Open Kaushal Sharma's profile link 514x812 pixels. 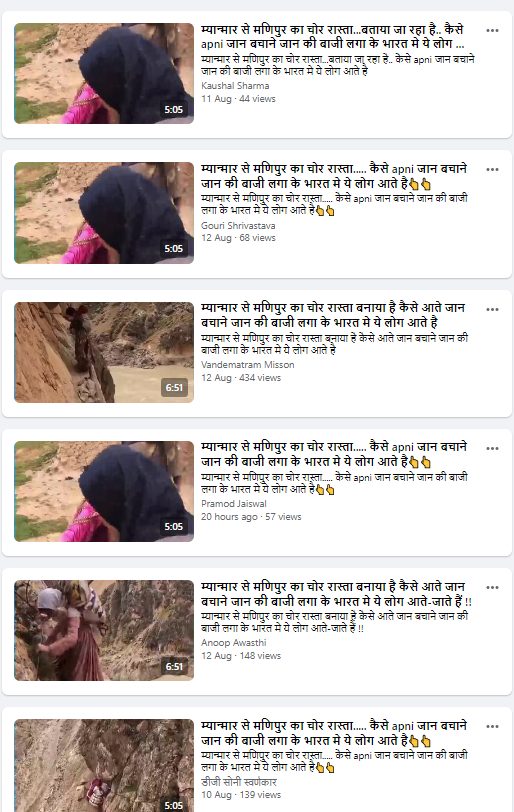click(x=235, y=86)
